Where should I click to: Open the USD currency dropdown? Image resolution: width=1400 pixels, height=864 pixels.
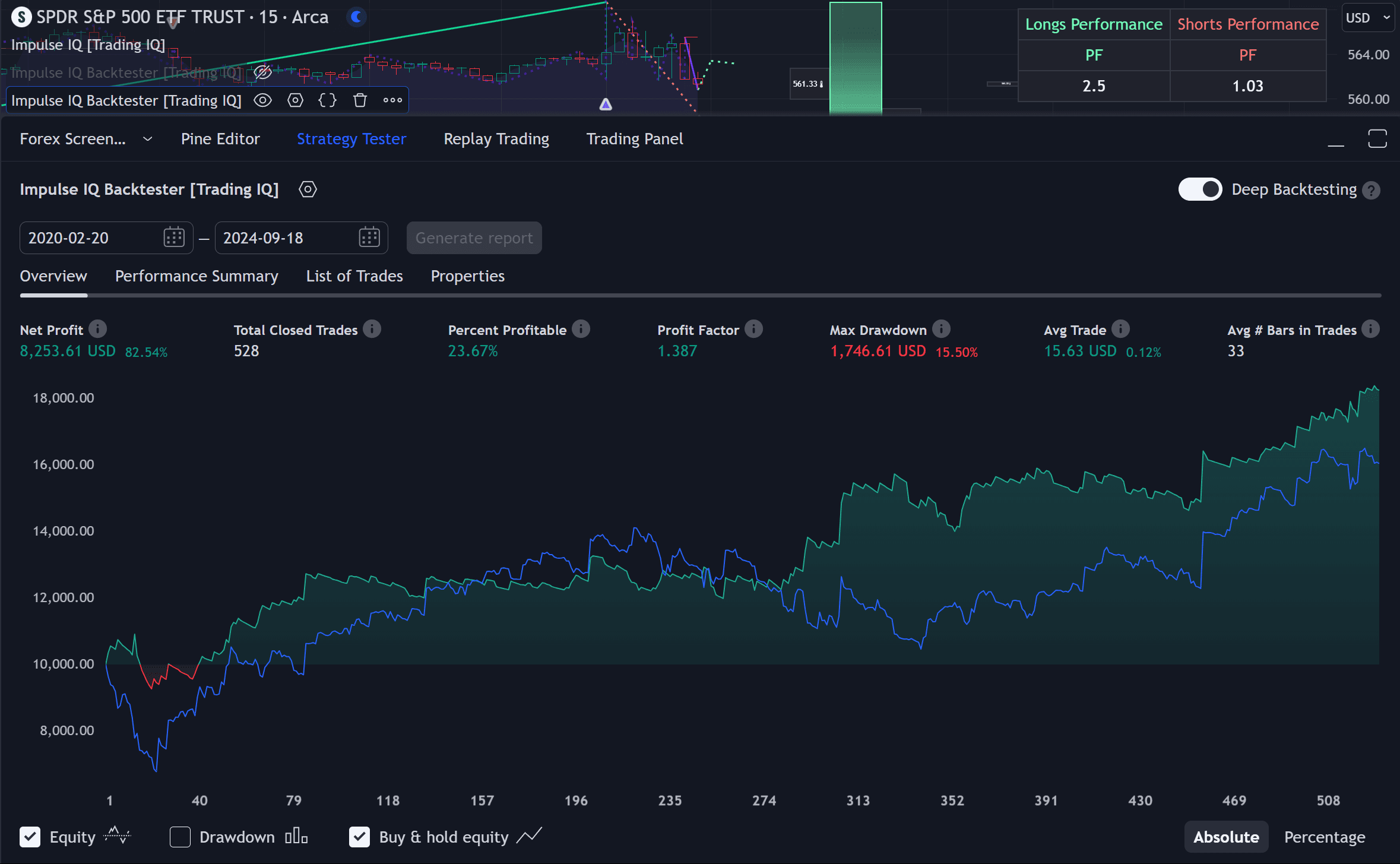[x=1367, y=18]
